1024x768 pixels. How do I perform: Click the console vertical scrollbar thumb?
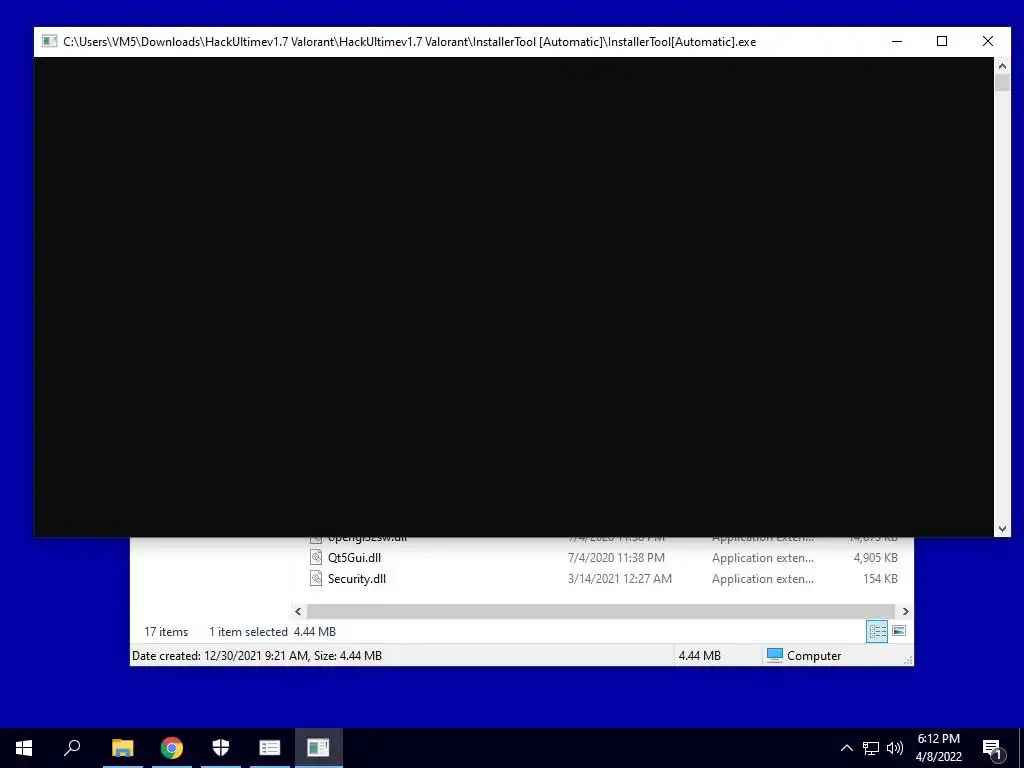pos(1002,83)
